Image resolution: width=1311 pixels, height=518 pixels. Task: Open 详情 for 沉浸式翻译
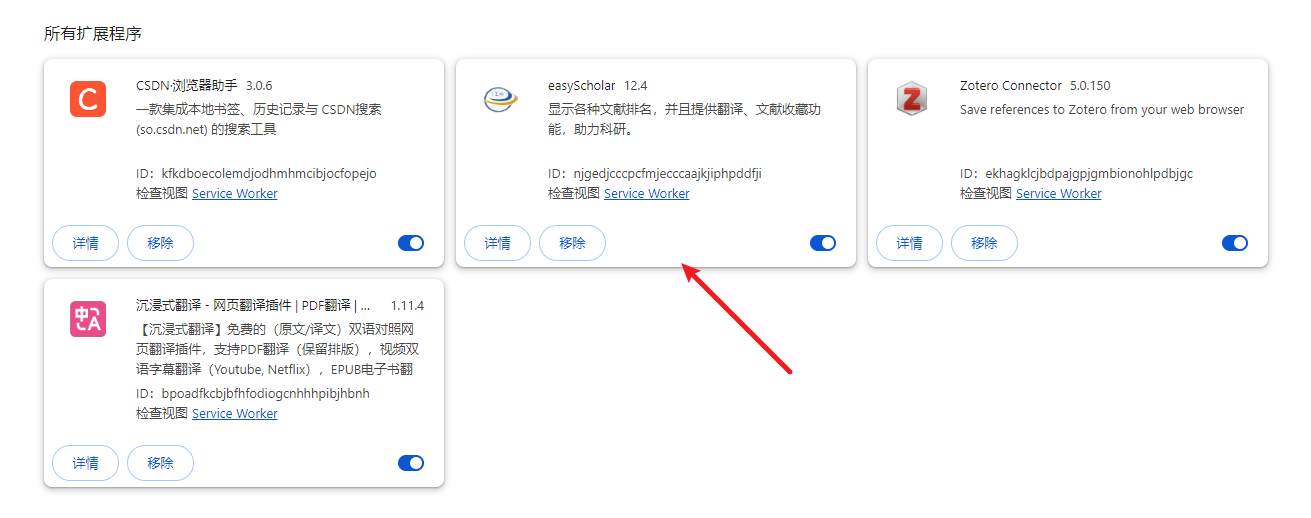(x=86, y=463)
